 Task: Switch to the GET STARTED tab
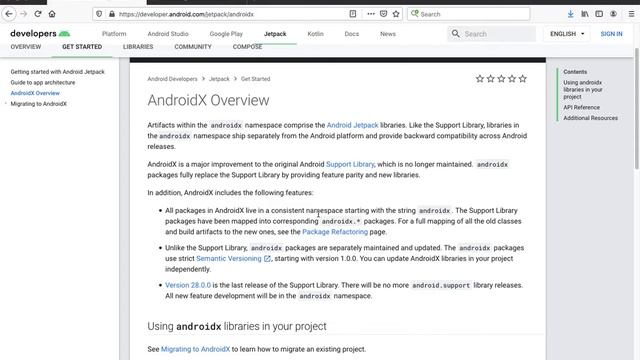tap(82, 47)
